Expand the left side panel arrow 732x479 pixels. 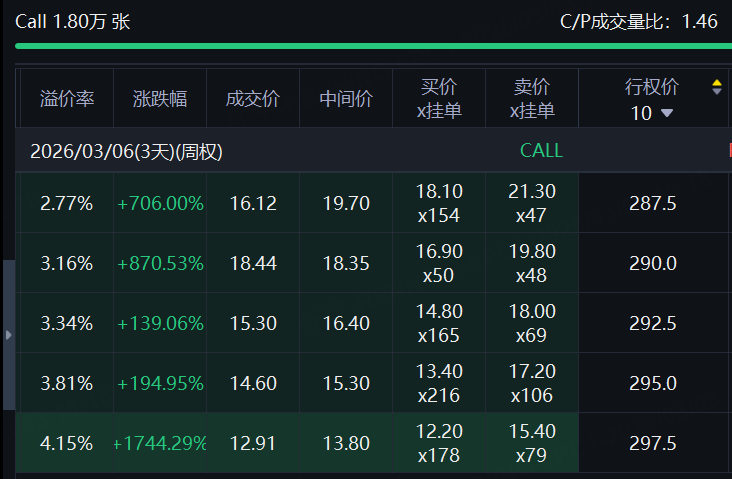point(9,335)
